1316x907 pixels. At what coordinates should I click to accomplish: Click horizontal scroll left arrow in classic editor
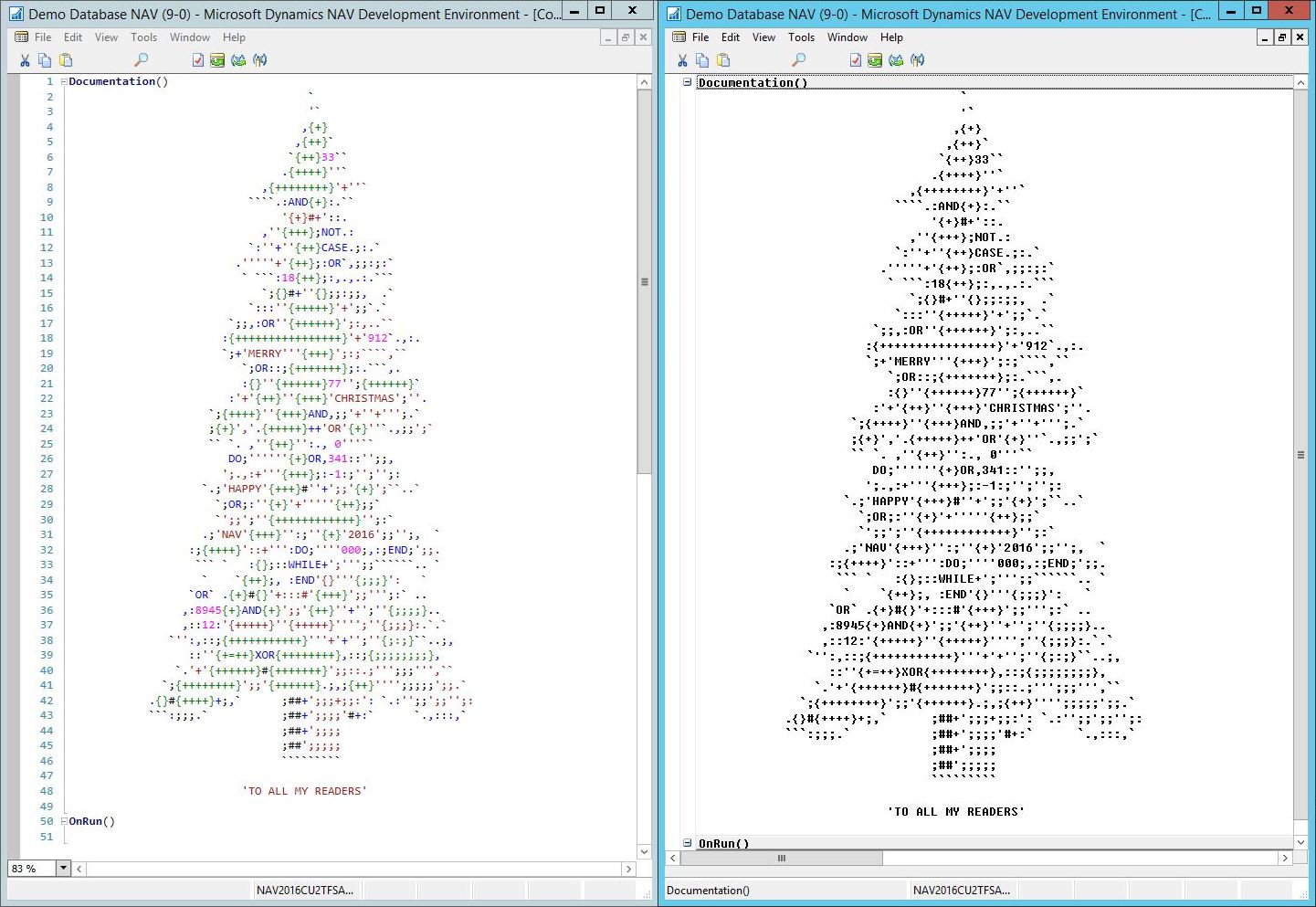click(x=674, y=858)
